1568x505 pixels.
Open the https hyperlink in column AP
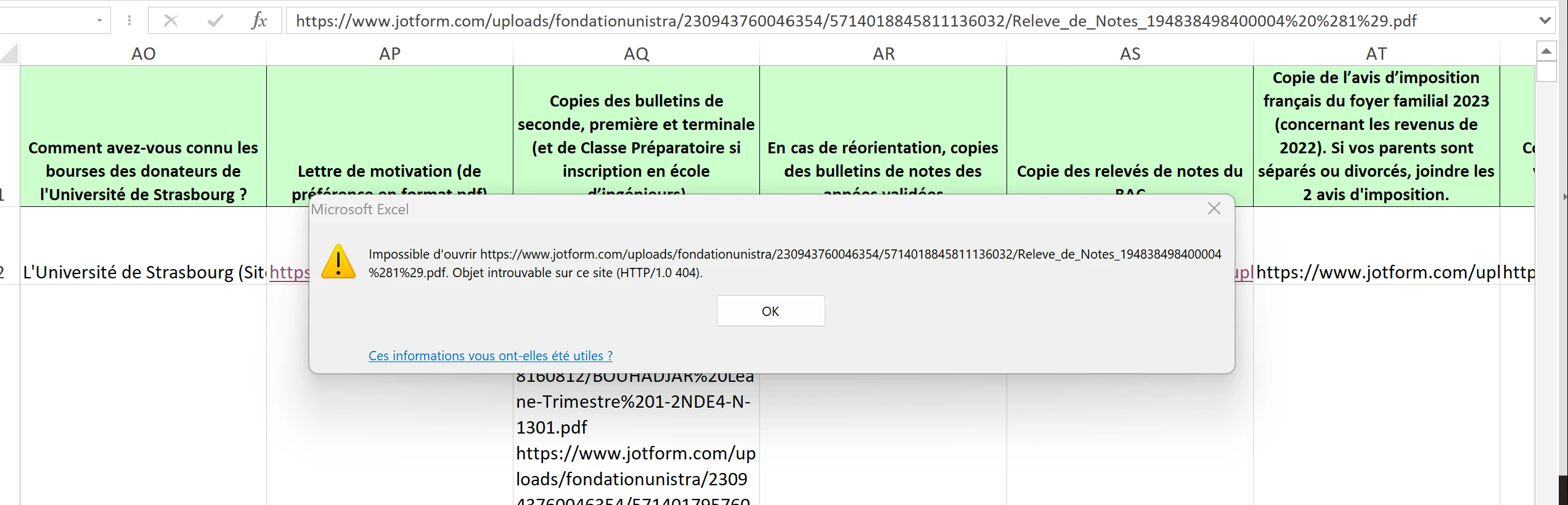289,272
